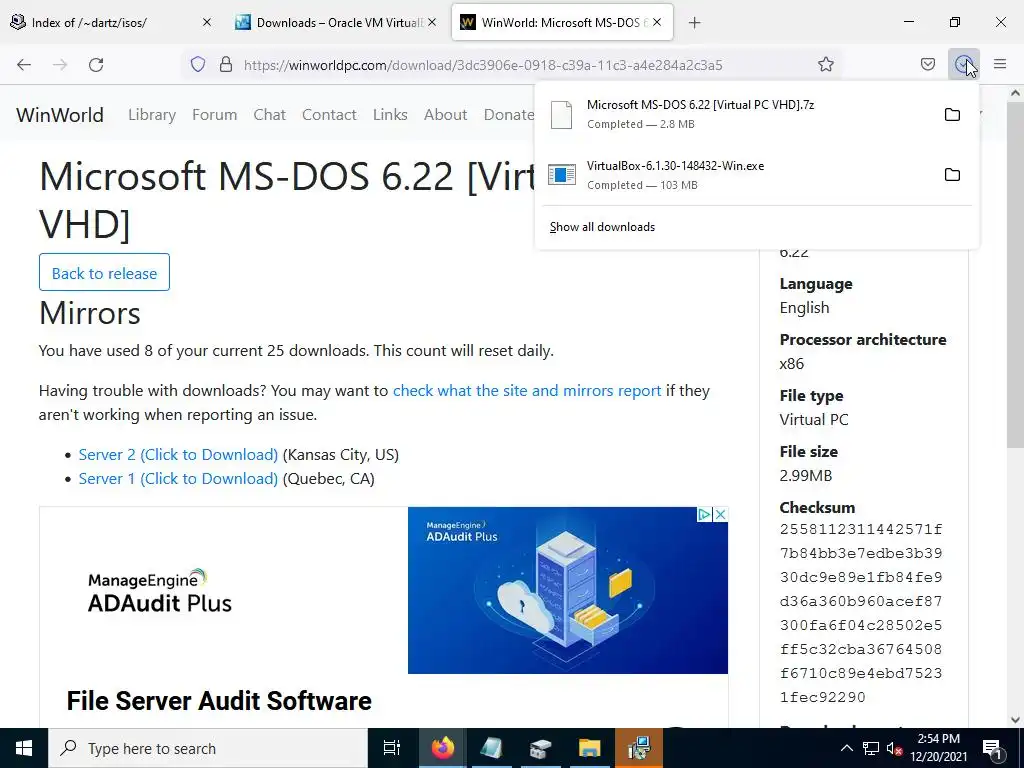The image size is (1024, 768).
Task: Open a new browser tab
Action: (694, 23)
